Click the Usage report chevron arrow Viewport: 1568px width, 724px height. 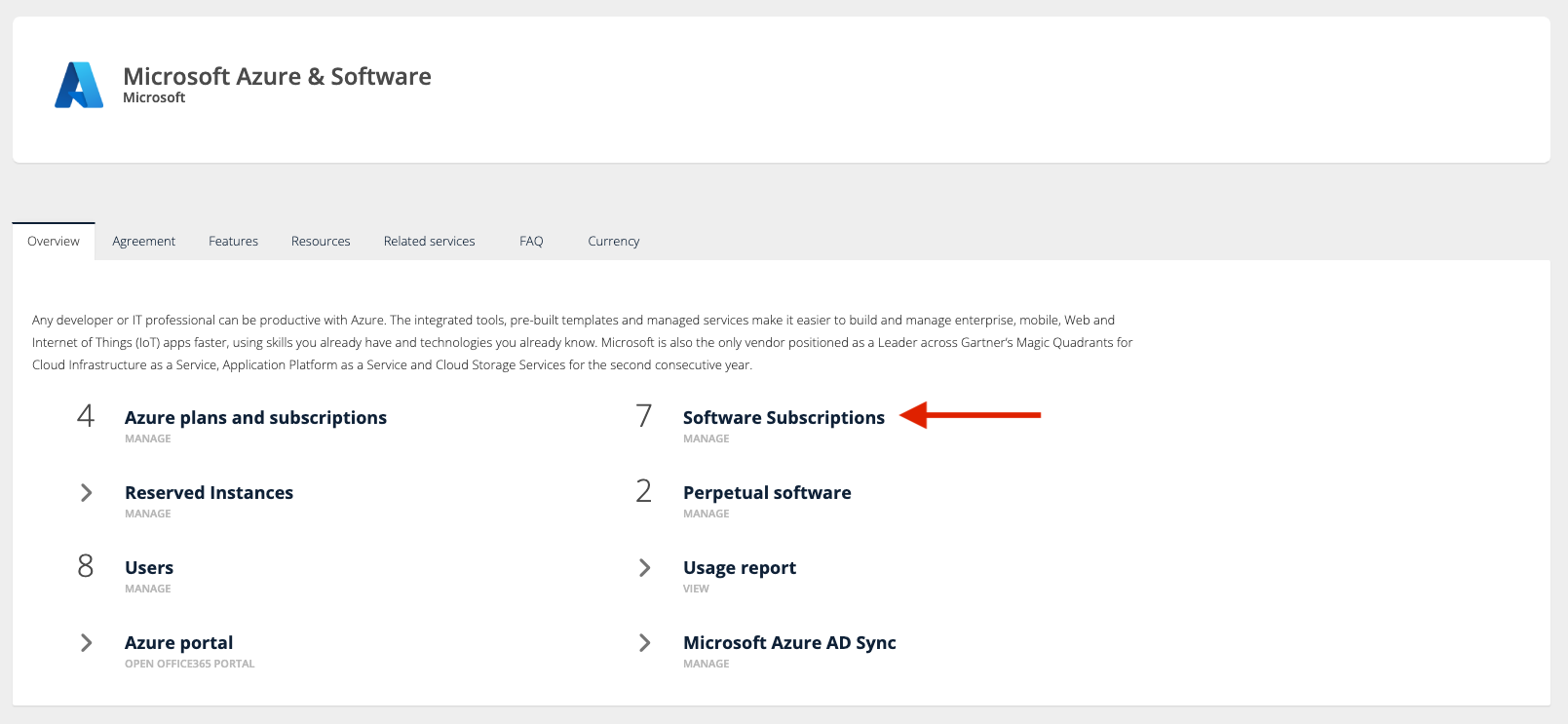tap(644, 568)
